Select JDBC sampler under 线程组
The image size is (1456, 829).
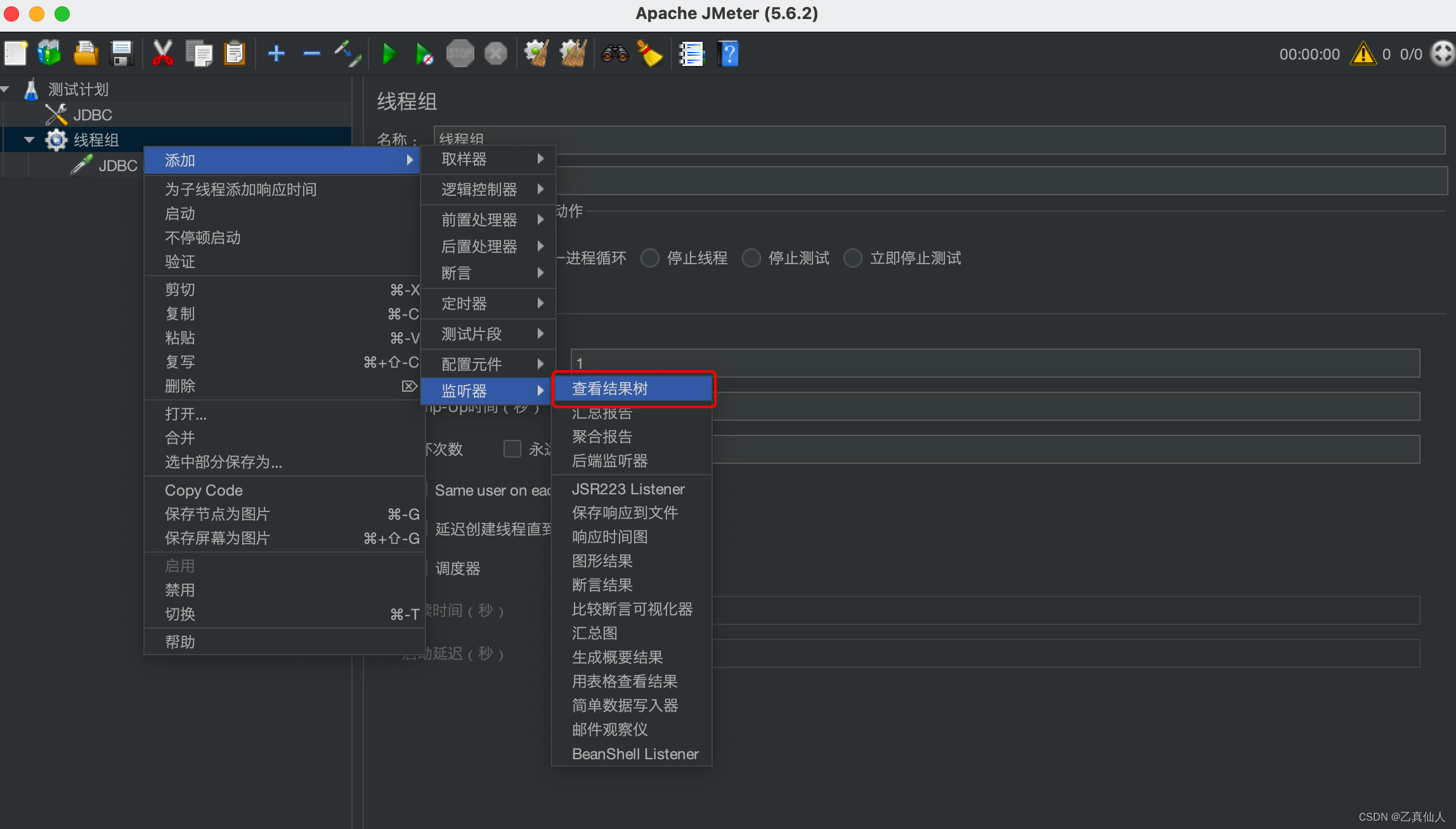click(118, 165)
